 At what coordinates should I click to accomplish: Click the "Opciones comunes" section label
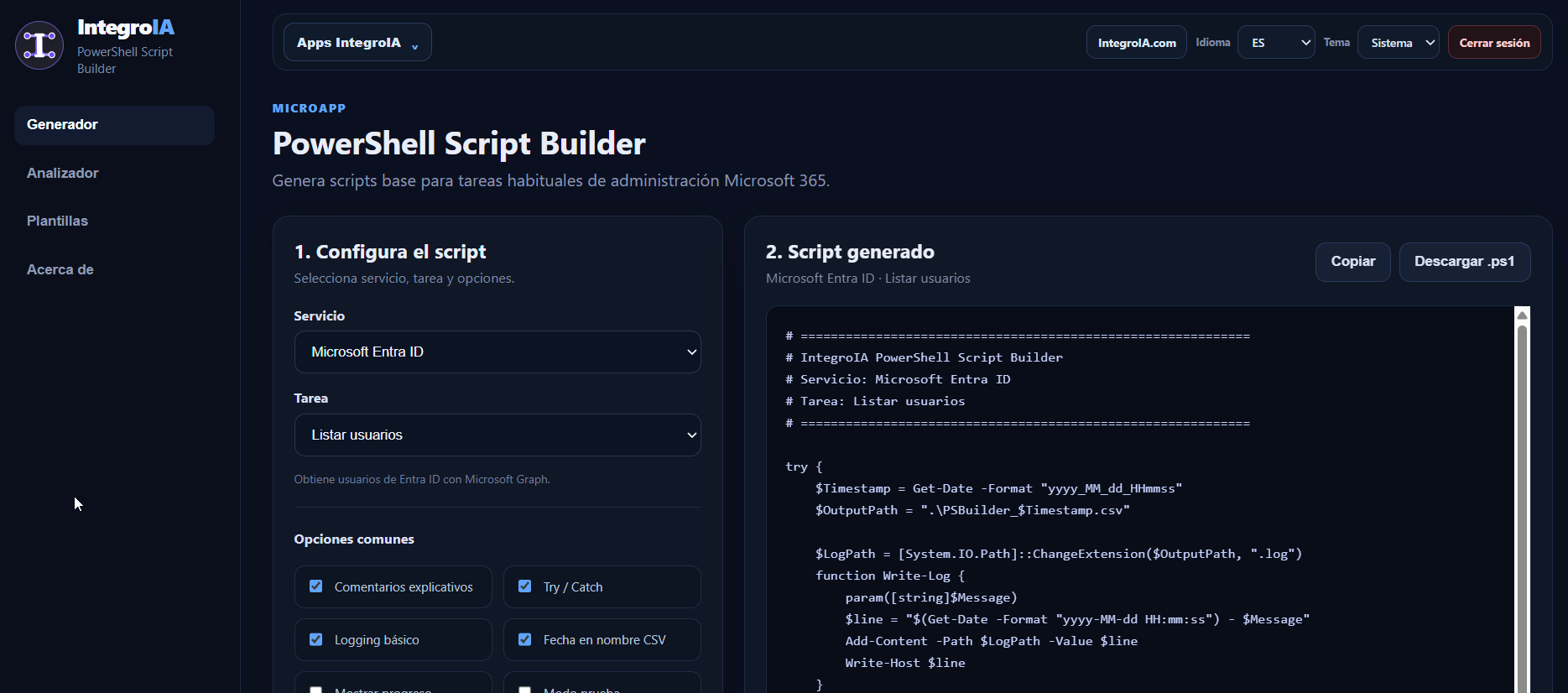click(354, 539)
